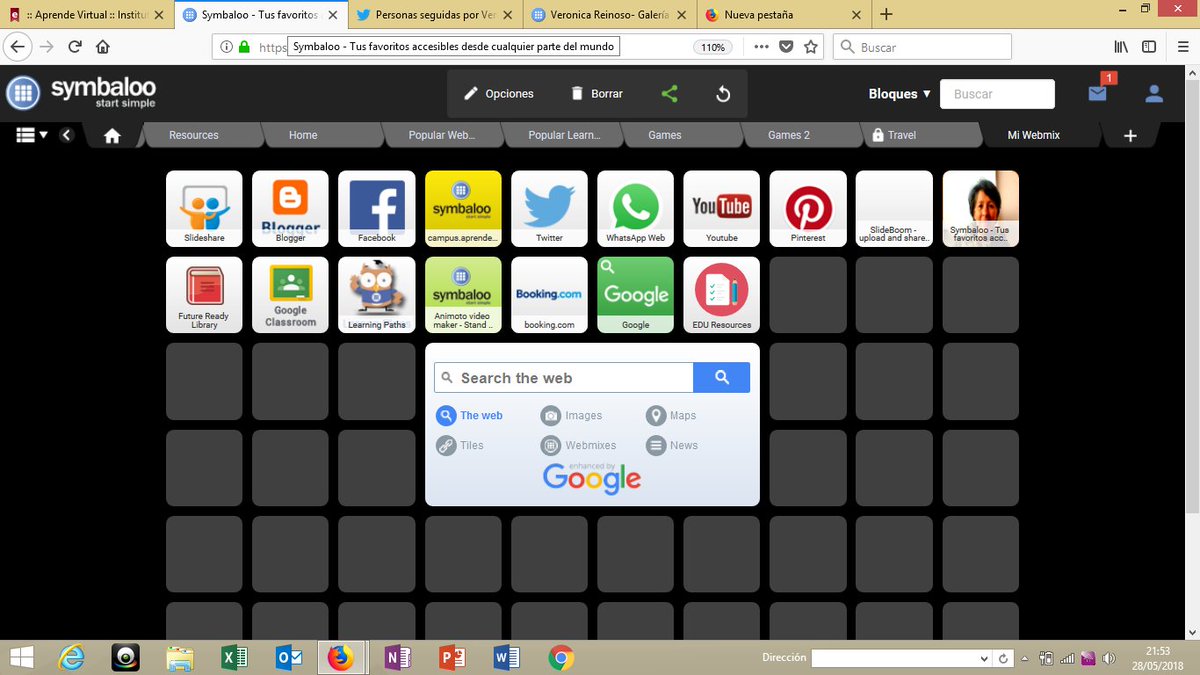Open the EDU Resources tile
This screenshot has height=675, width=1200.
722,295
